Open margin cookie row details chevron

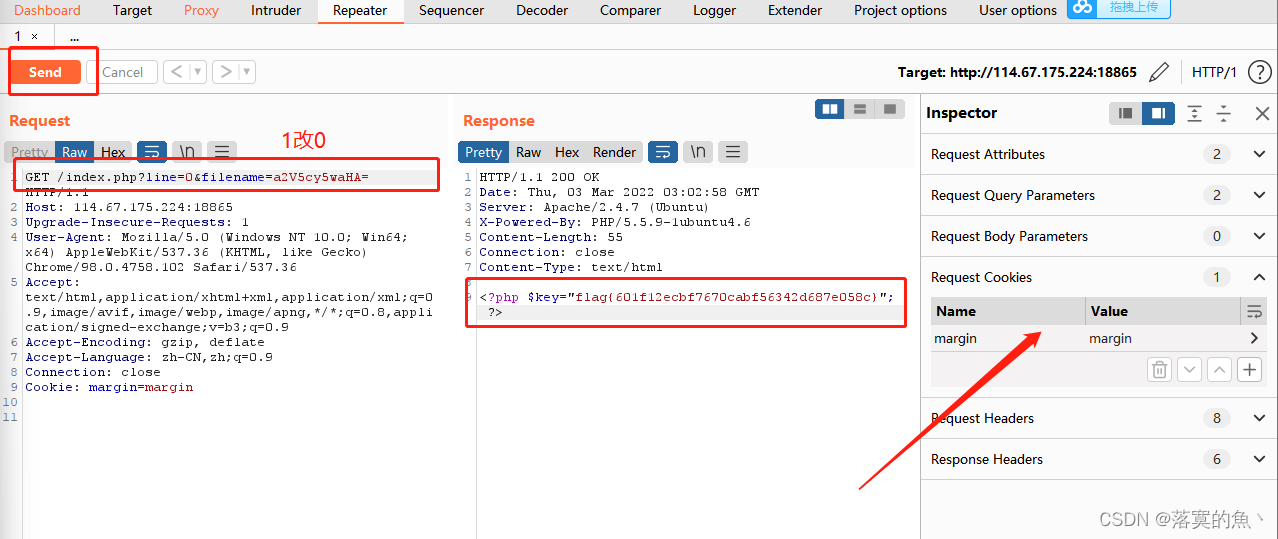(1254, 338)
